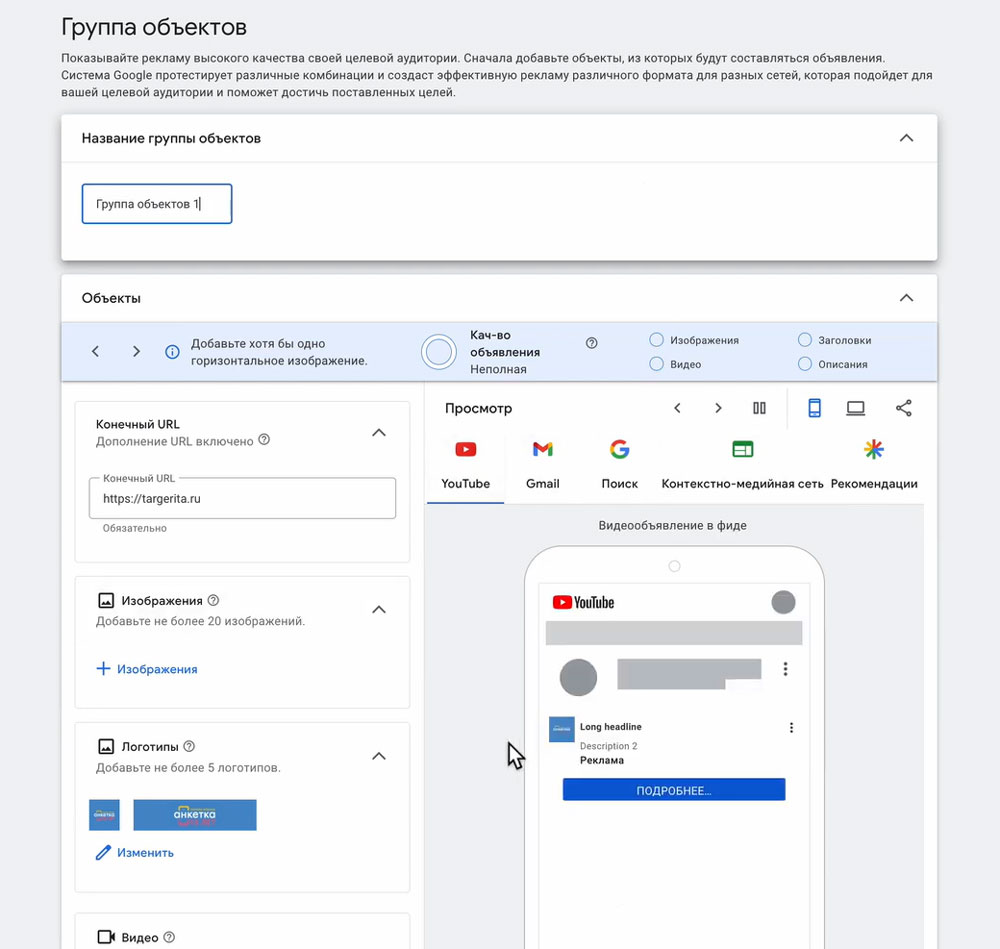Click the side-by-side comparison icon in preview
This screenshot has height=949, width=1000.
click(x=759, y=408)
